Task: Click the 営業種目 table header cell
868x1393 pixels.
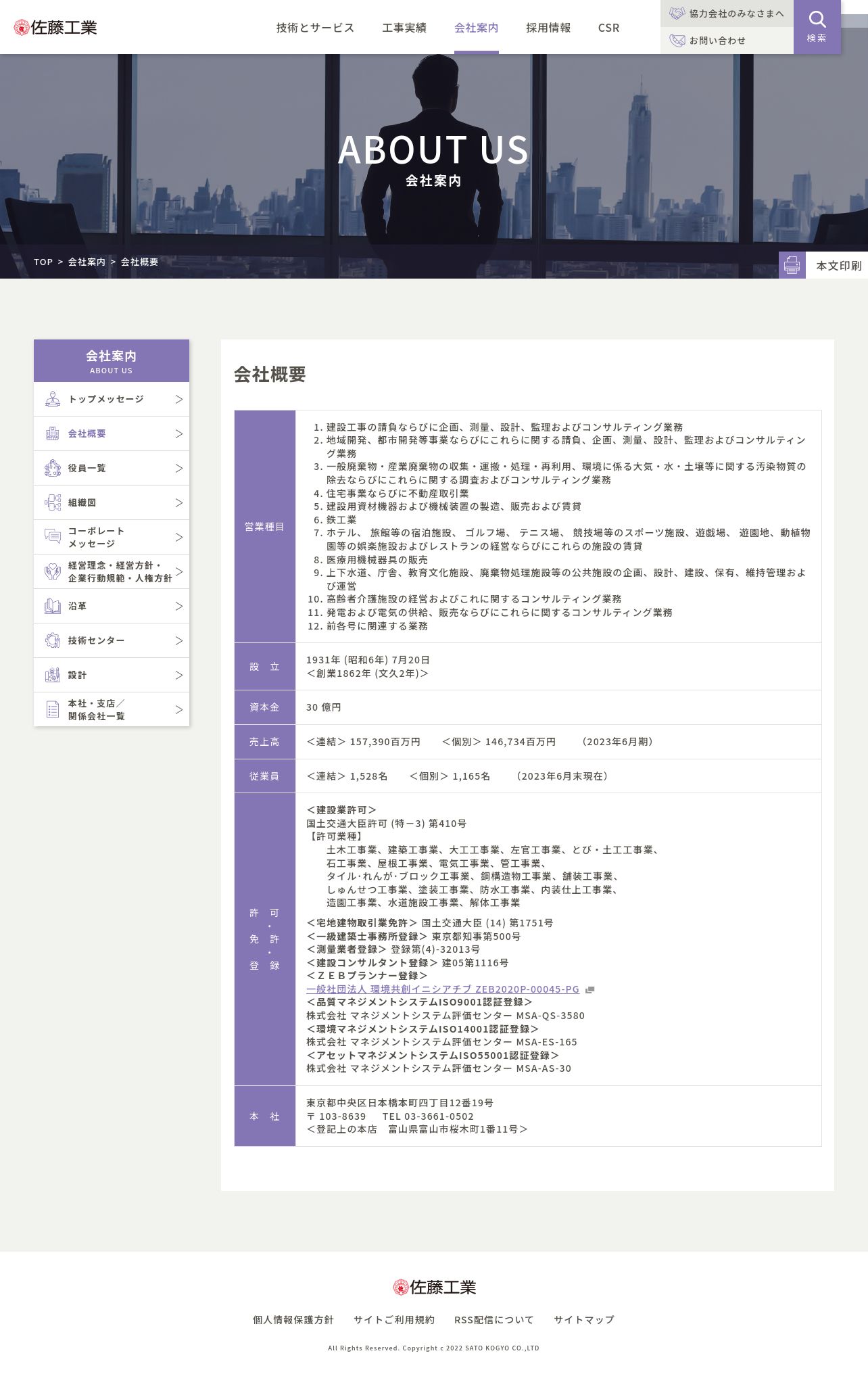Action: click(265, 526)
